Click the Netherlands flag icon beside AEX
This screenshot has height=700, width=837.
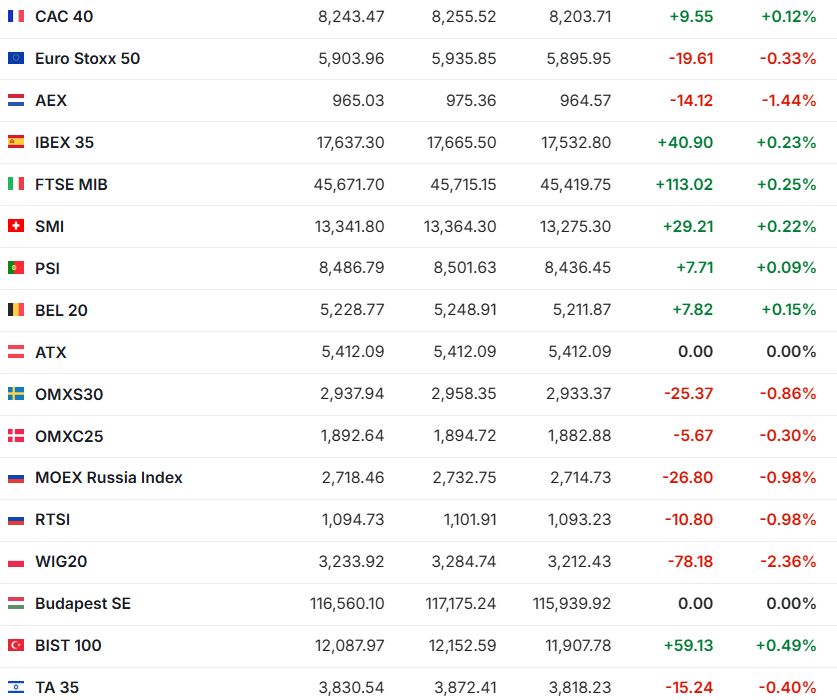click(x=16, y=100)
